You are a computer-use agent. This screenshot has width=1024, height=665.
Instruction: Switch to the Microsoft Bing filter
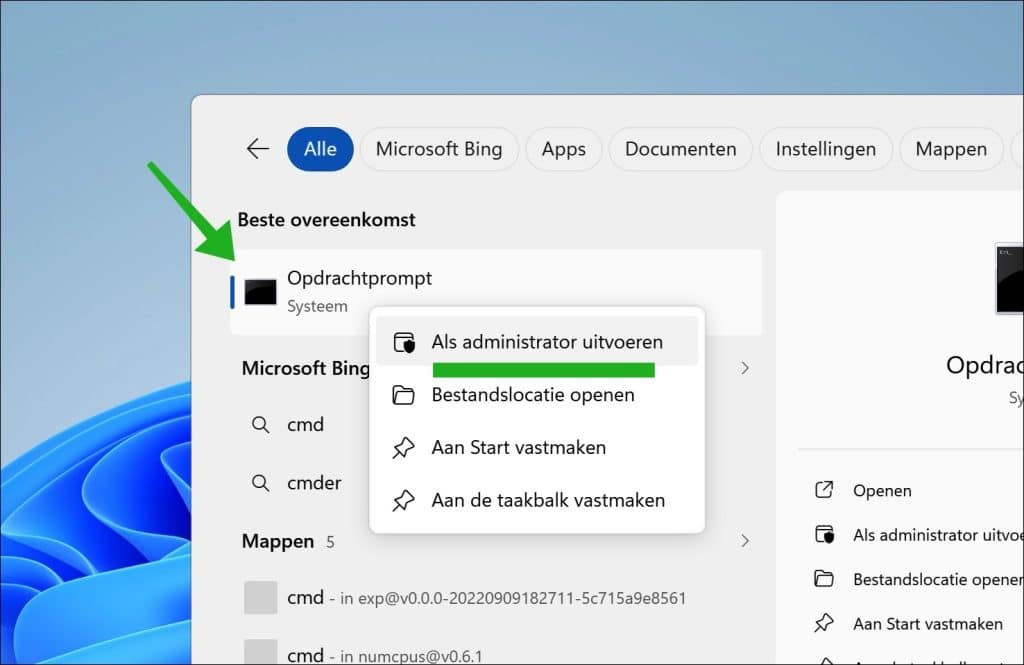coord(439,149)
